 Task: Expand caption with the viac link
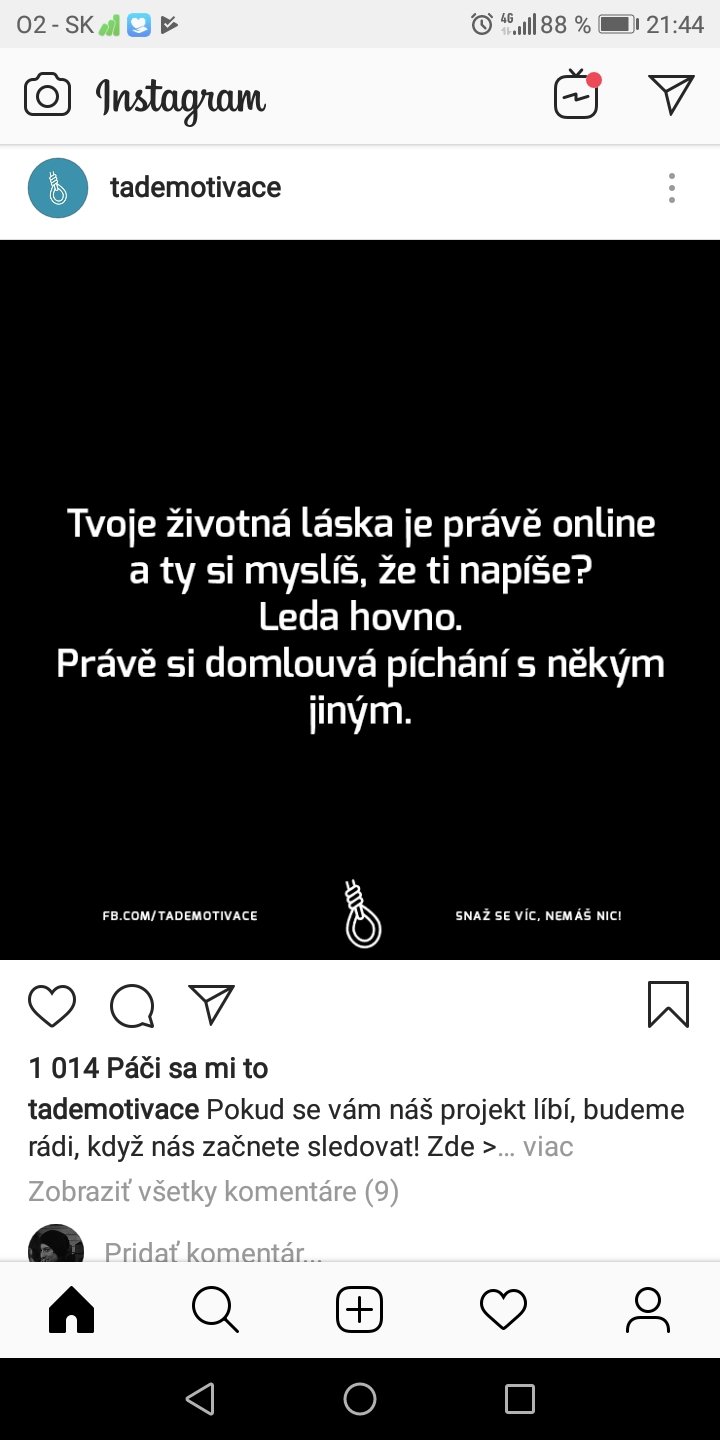point(548,1146)
